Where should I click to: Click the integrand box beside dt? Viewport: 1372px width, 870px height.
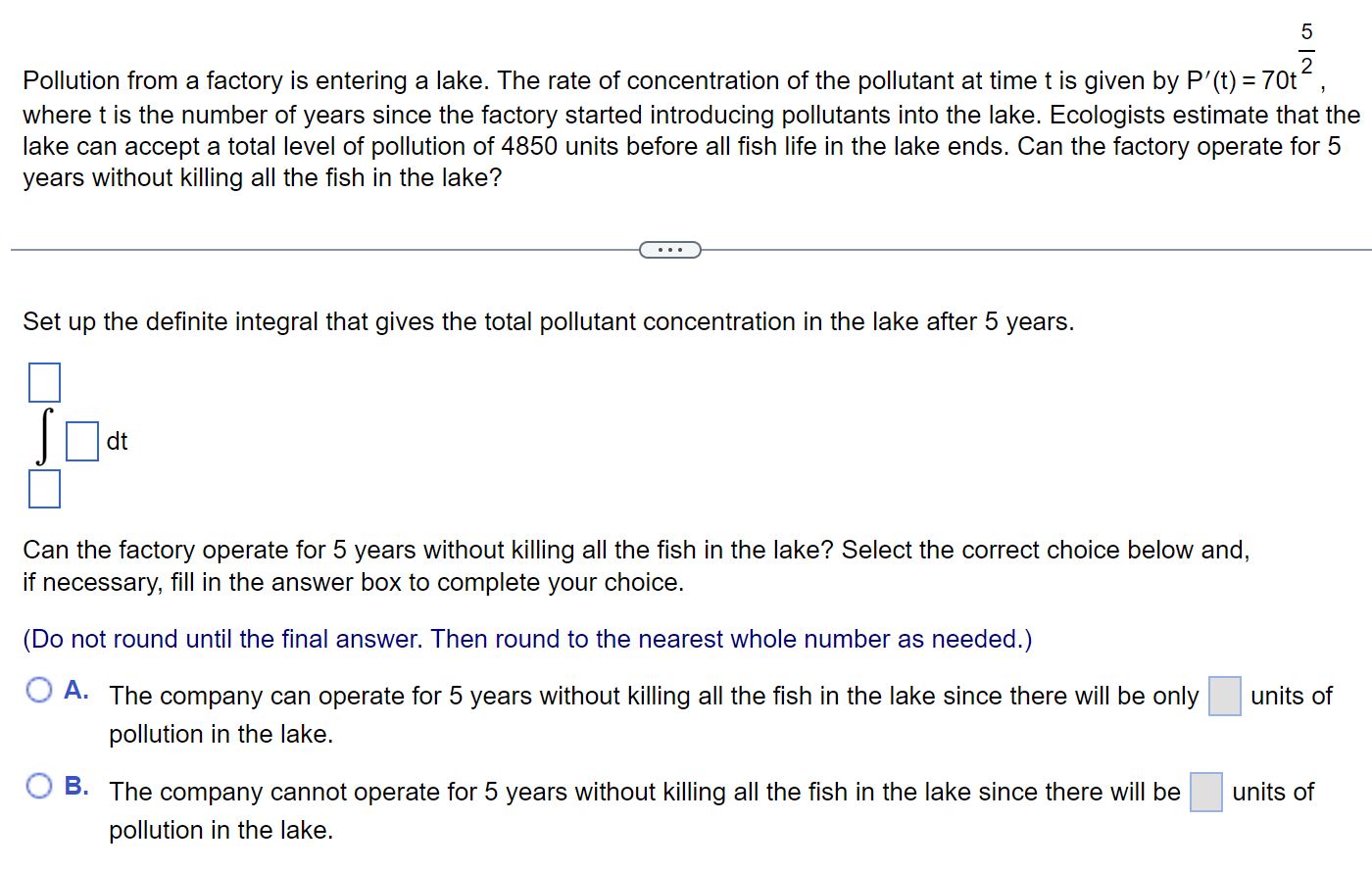[x=80, y=441]
